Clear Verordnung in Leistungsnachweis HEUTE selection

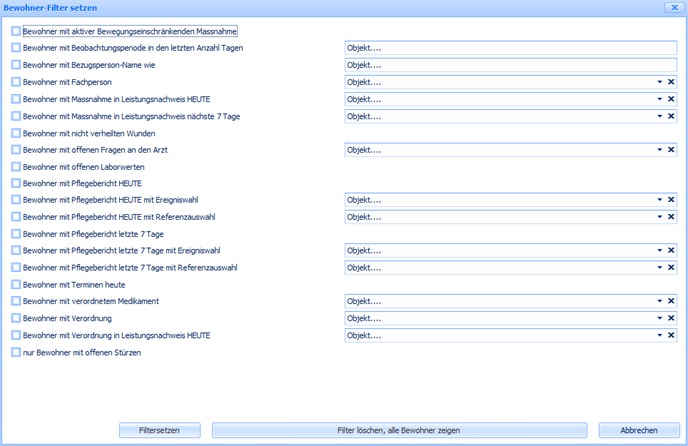(671, 335)
